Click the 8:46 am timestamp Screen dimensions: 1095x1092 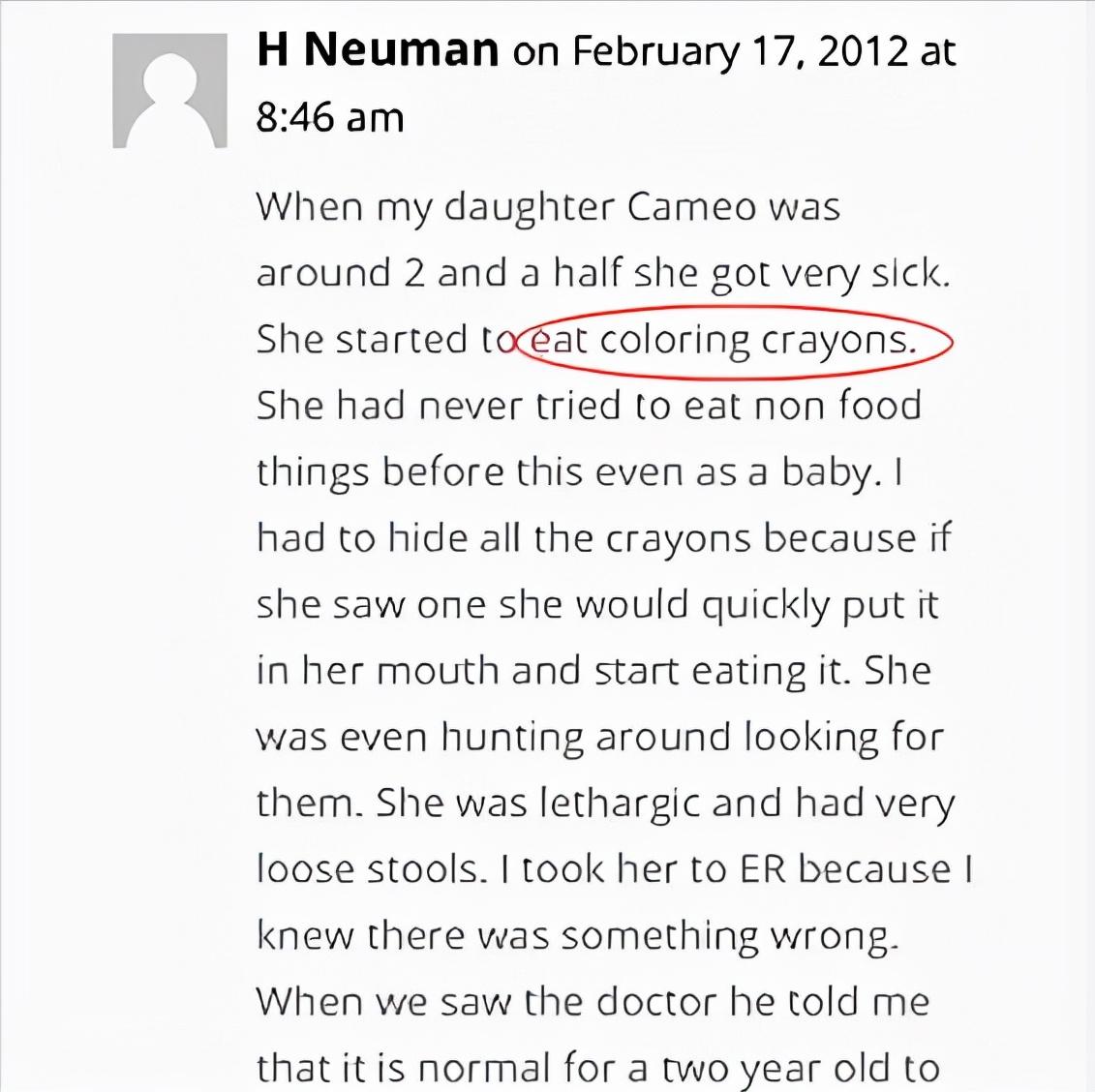coord(330,117)
